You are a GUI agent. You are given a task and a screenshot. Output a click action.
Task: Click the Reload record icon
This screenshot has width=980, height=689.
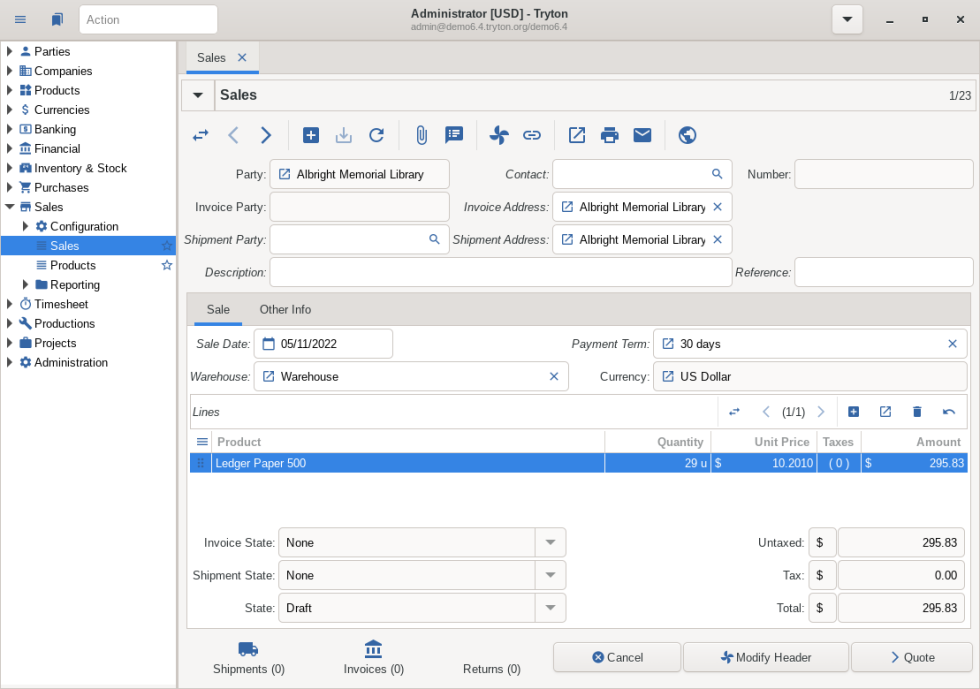376,135
